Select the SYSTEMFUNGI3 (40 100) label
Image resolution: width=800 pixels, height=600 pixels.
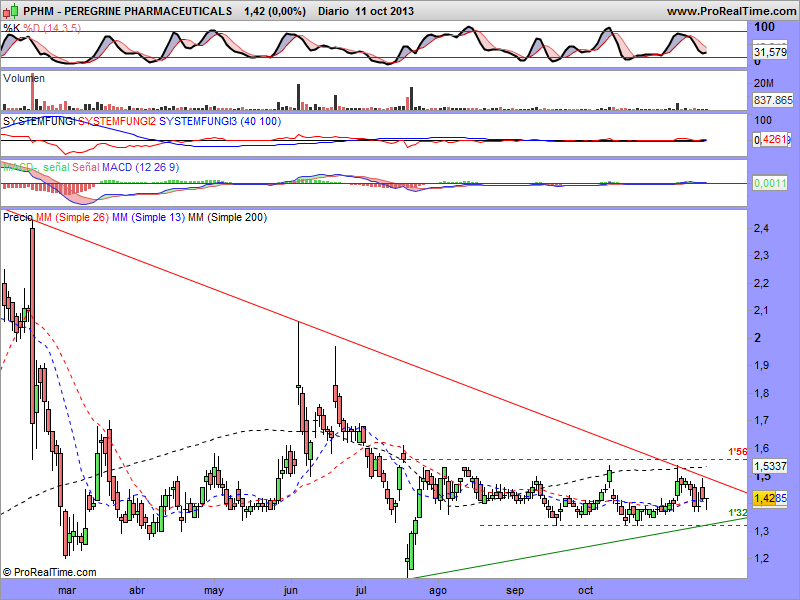point(220,121)
